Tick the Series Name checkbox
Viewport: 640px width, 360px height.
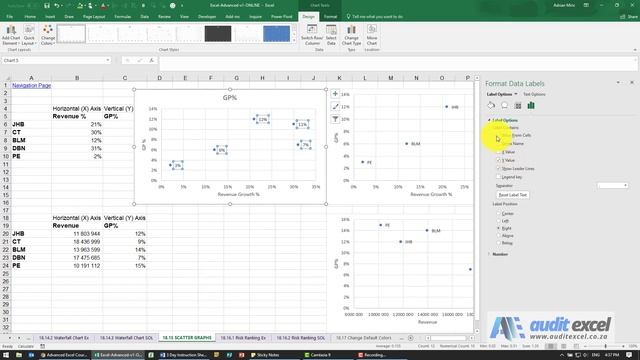point(498,144)
